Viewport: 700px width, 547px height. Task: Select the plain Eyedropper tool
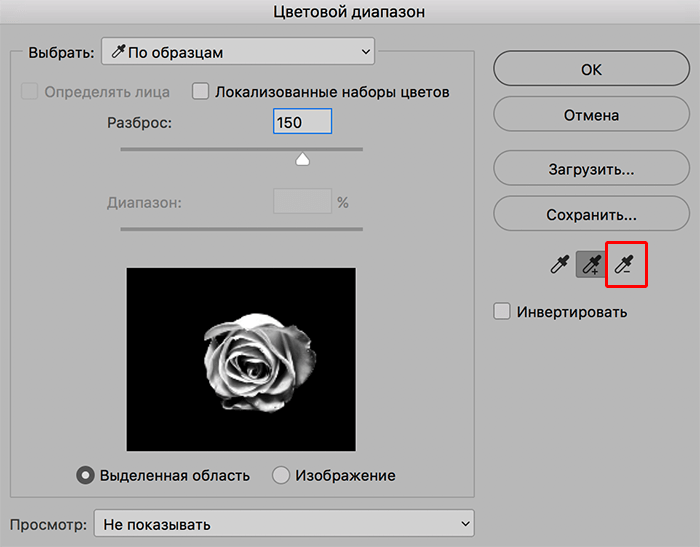tap(559, 264)
